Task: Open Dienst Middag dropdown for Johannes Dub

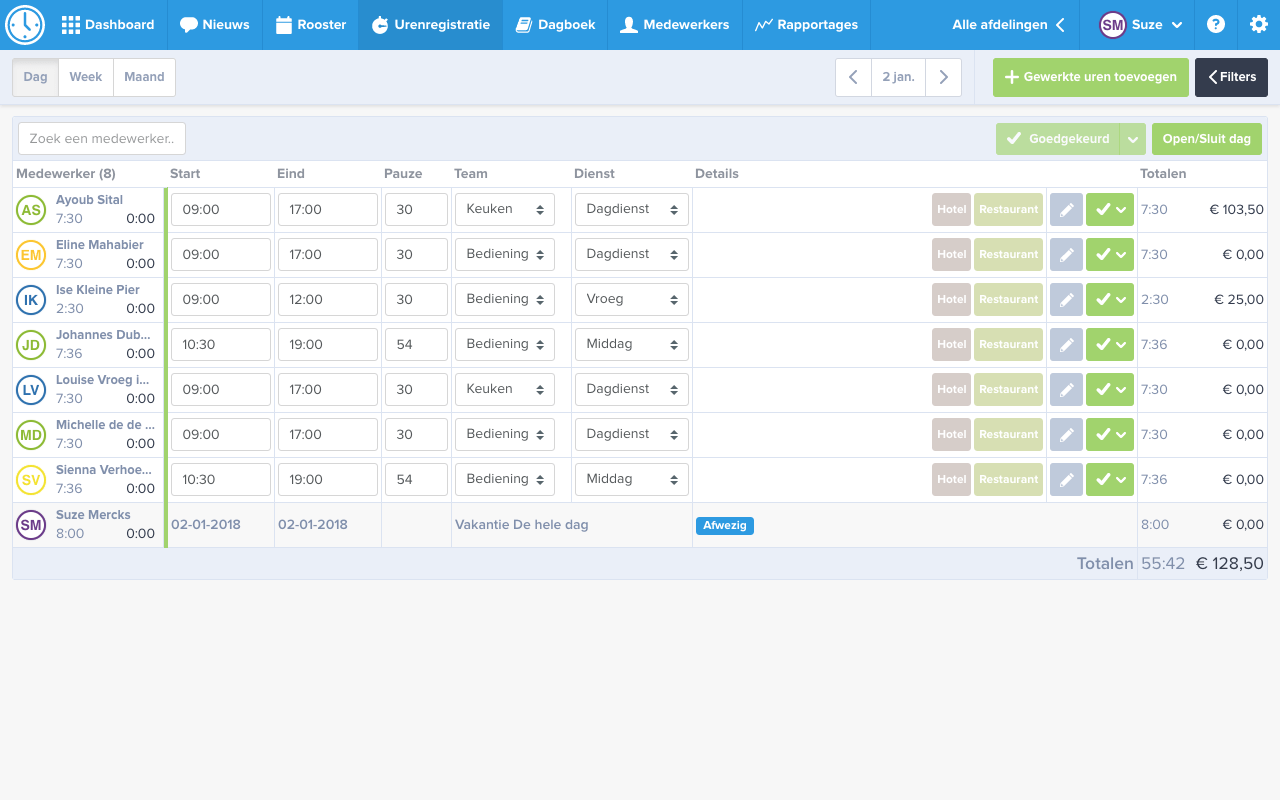Action: tap(631, 345)
